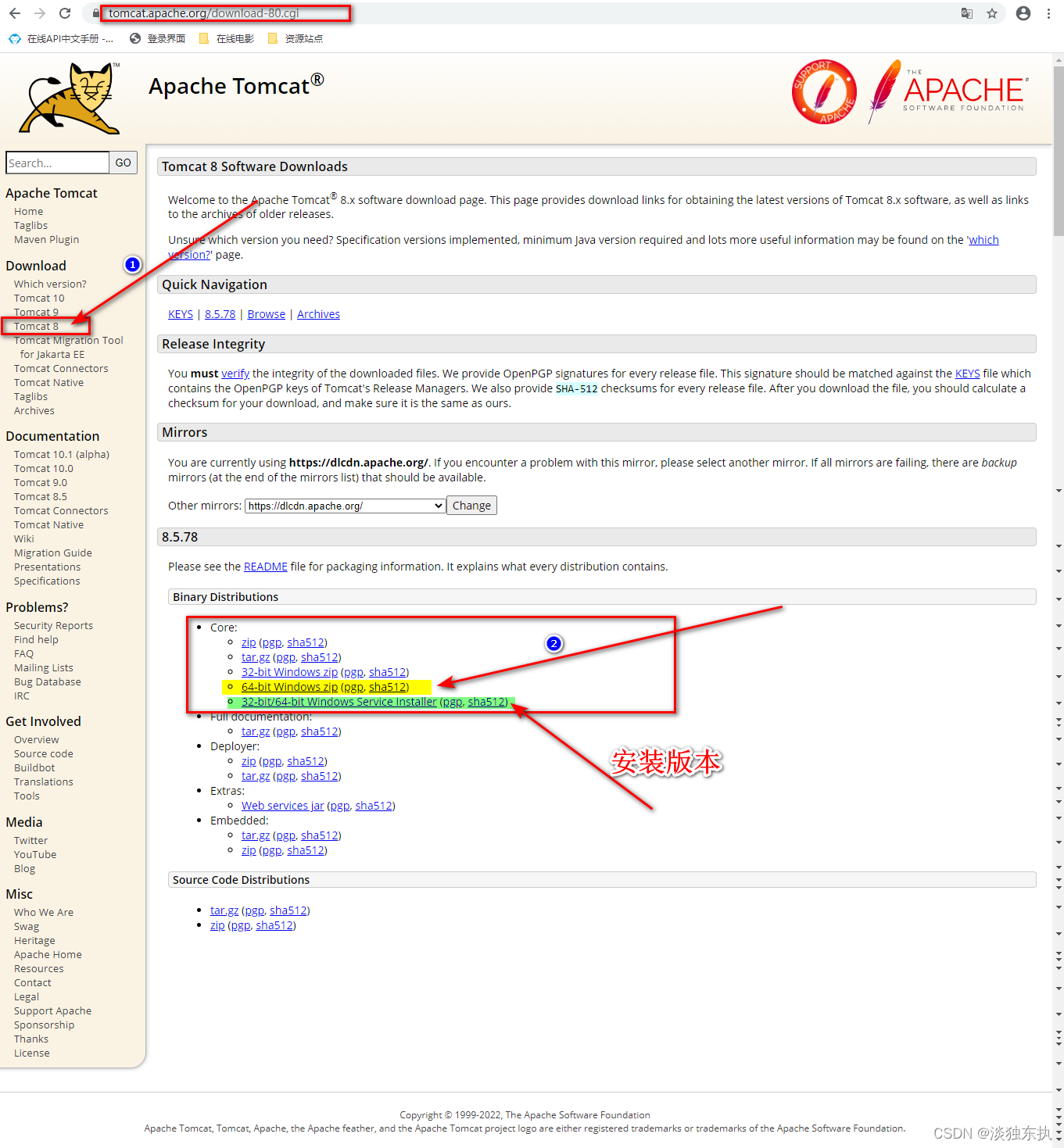Click the 8.5.78 quick navigation link
This screenshot has height=1148, width=1064.
[220, 314]
